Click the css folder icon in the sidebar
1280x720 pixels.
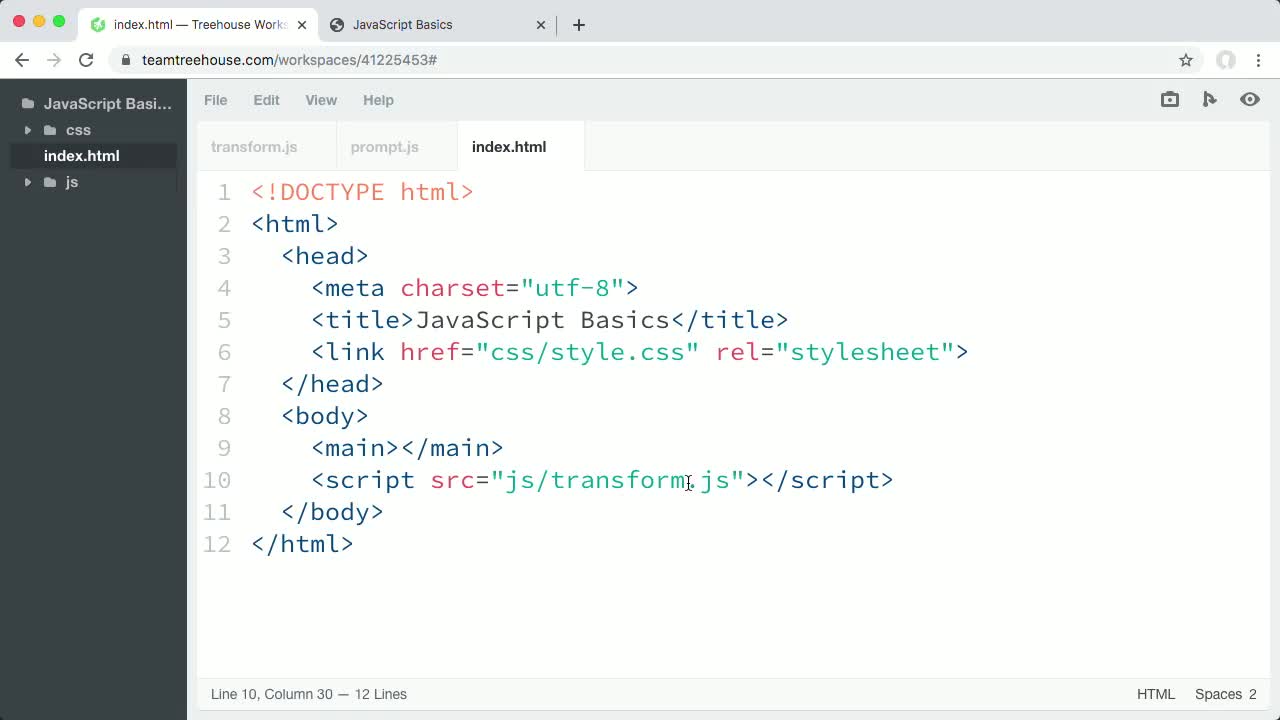point(50,130)
